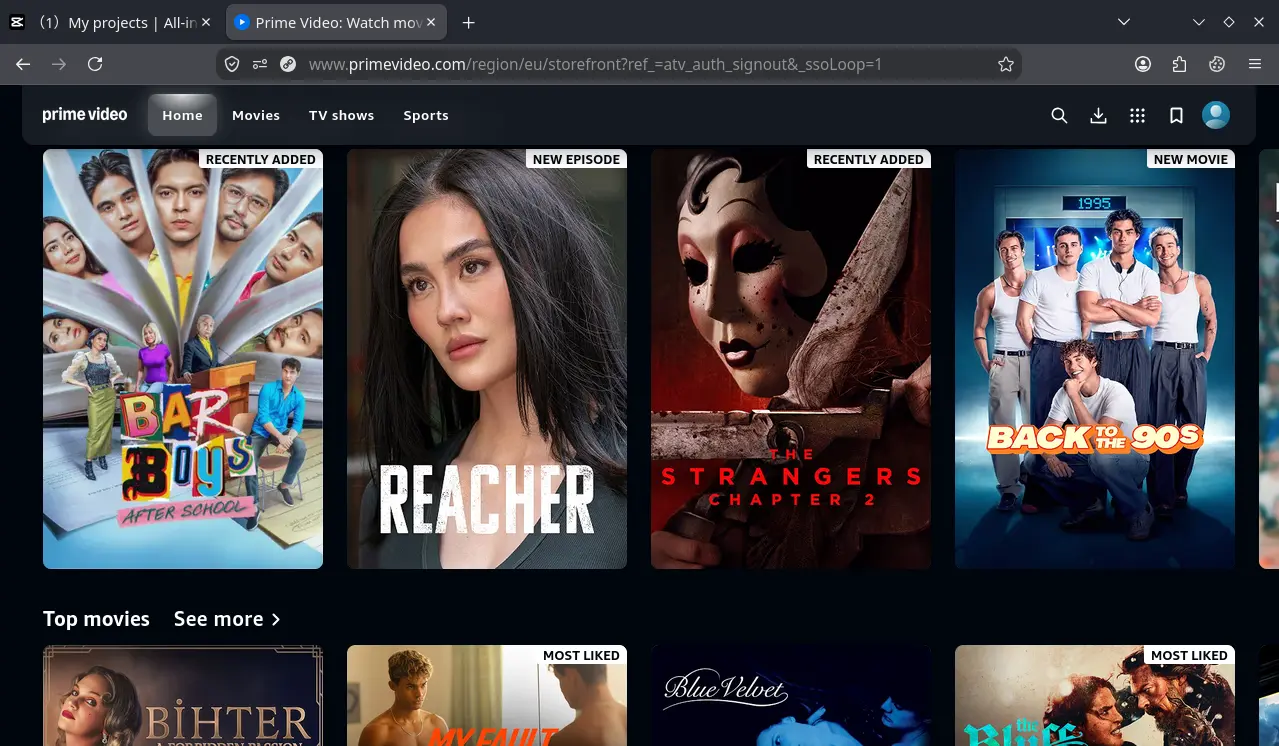Open the My Fault movie thumbnail
Viewport: 1279px width, 746px height.
[487, 695]
